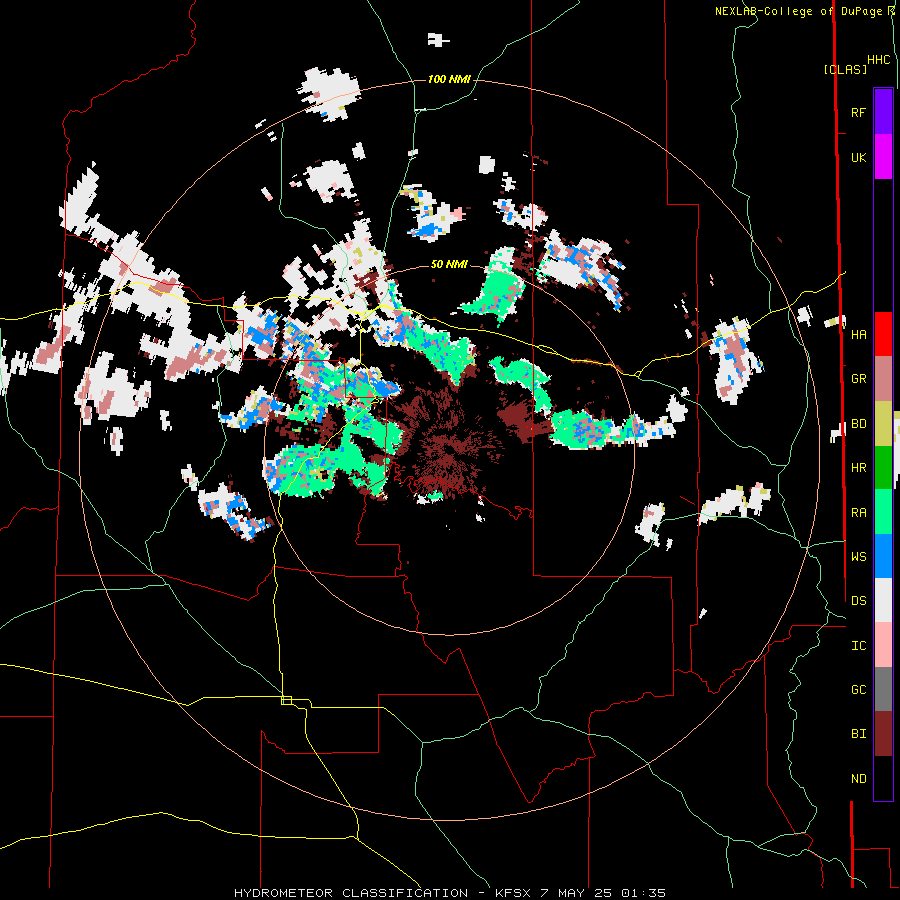Click the IC ice crystals pink swatch
This screenshot has width=900, height=900.
pyautogui.click(x=883, y=645)
